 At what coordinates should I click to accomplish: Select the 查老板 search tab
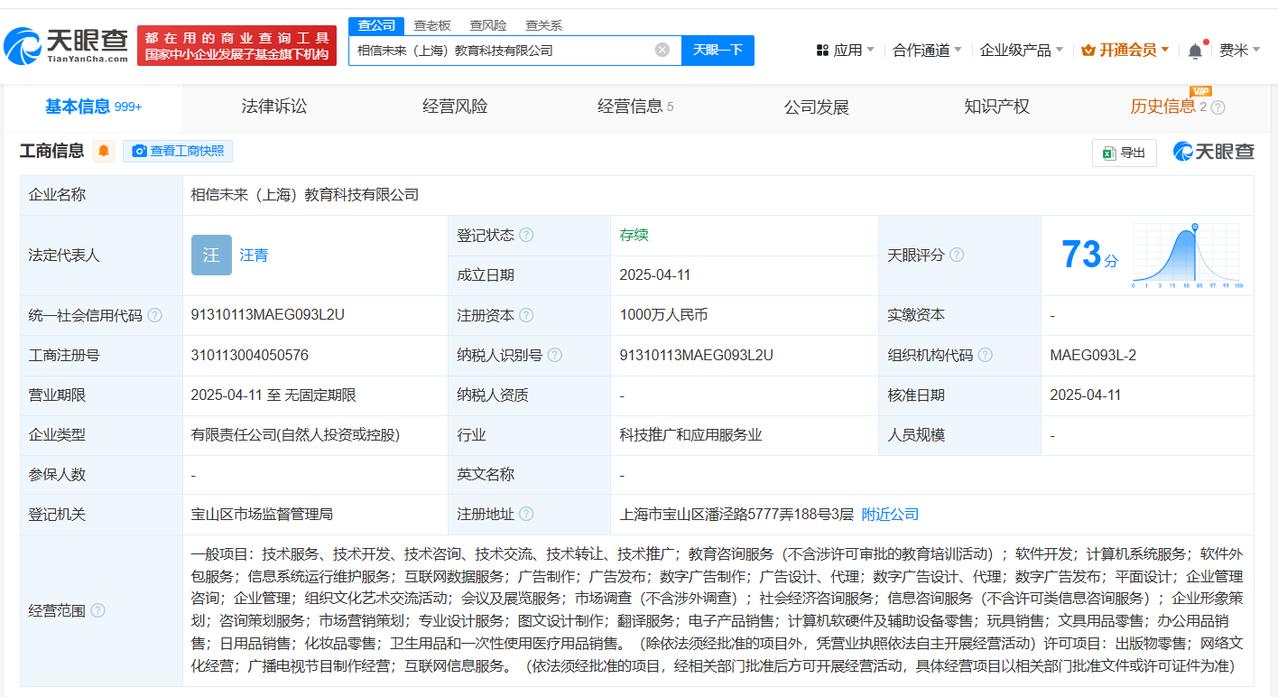[432, 25]
